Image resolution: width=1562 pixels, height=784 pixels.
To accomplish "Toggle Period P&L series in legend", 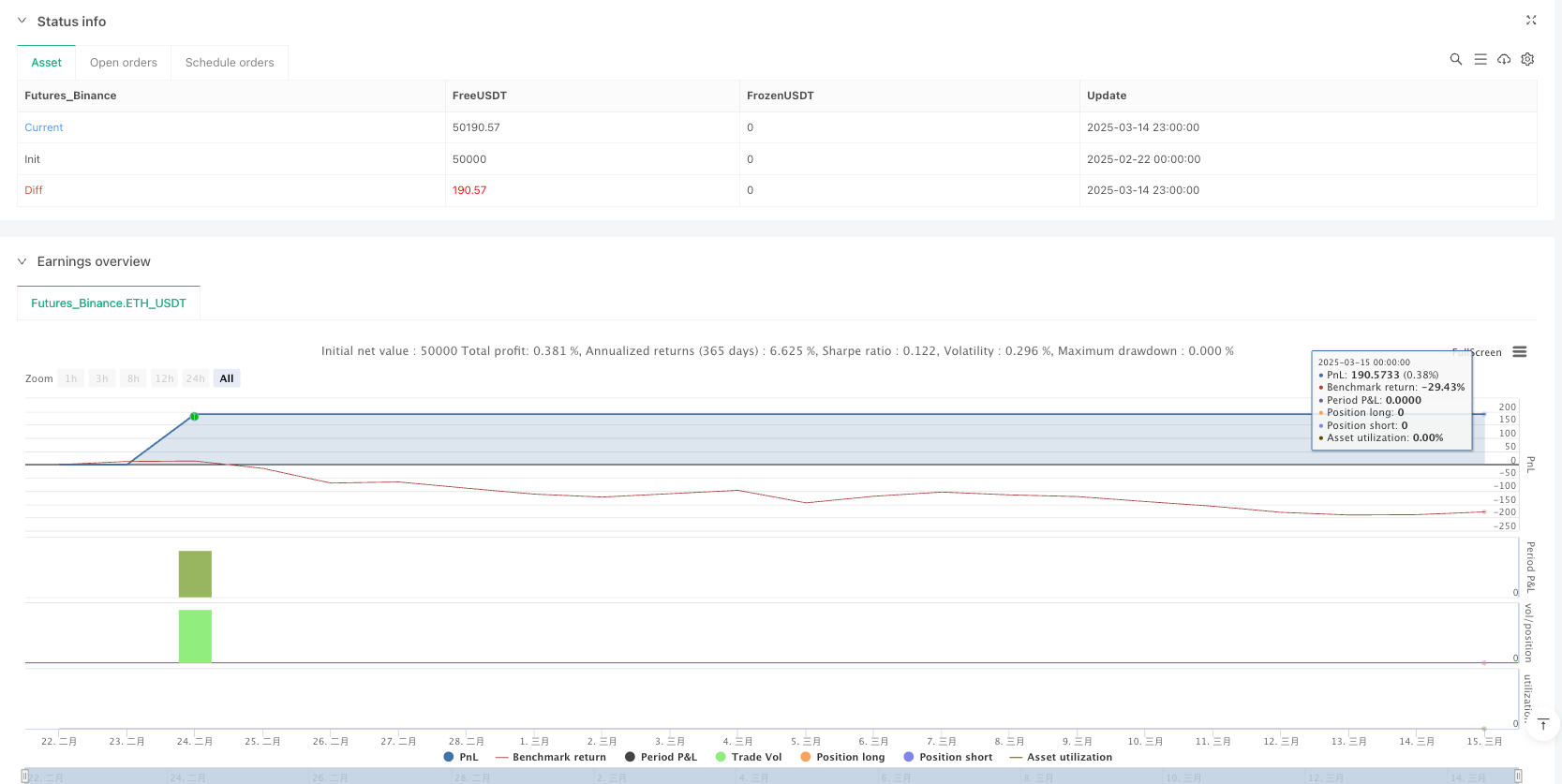I will pos(661,757).
